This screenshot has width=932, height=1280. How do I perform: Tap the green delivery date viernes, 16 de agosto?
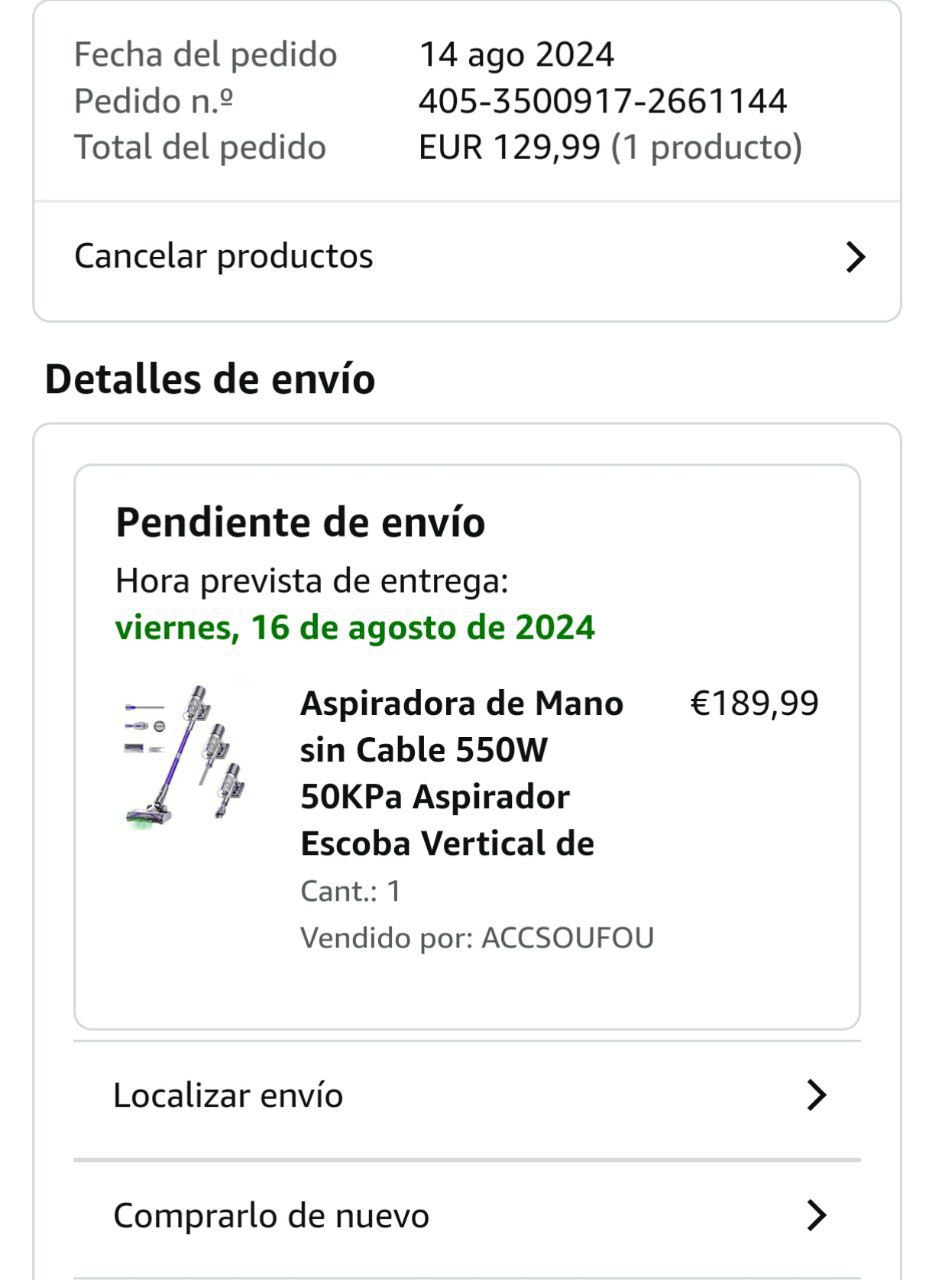pyautogui.click(x=355, y=627)
